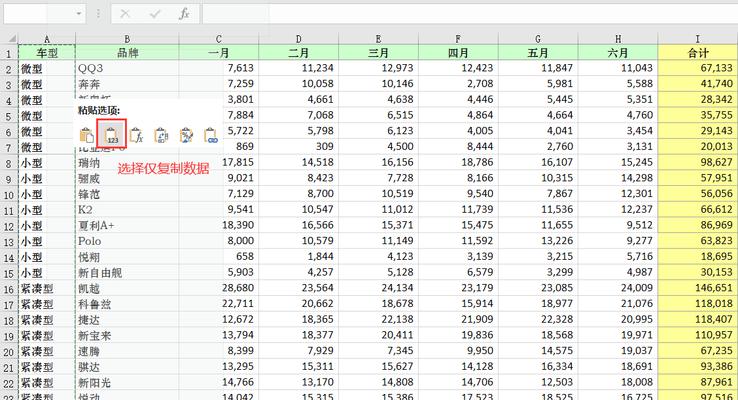Click the 六月 header cell
The height and width of the screenshot is (400, 738).
(x=618, y=53)
